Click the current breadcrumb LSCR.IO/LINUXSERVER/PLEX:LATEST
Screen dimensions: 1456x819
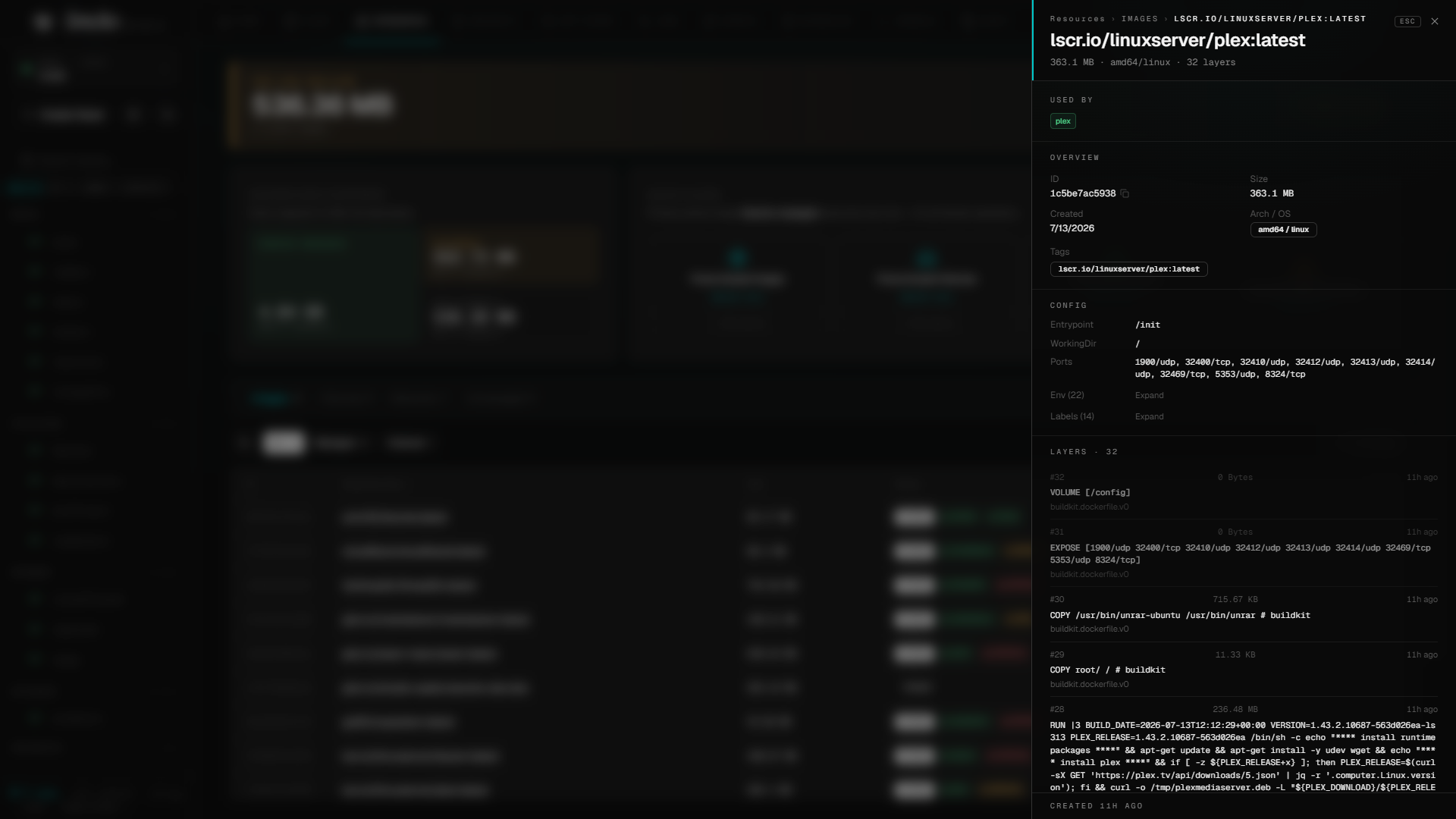point(1269,19)
